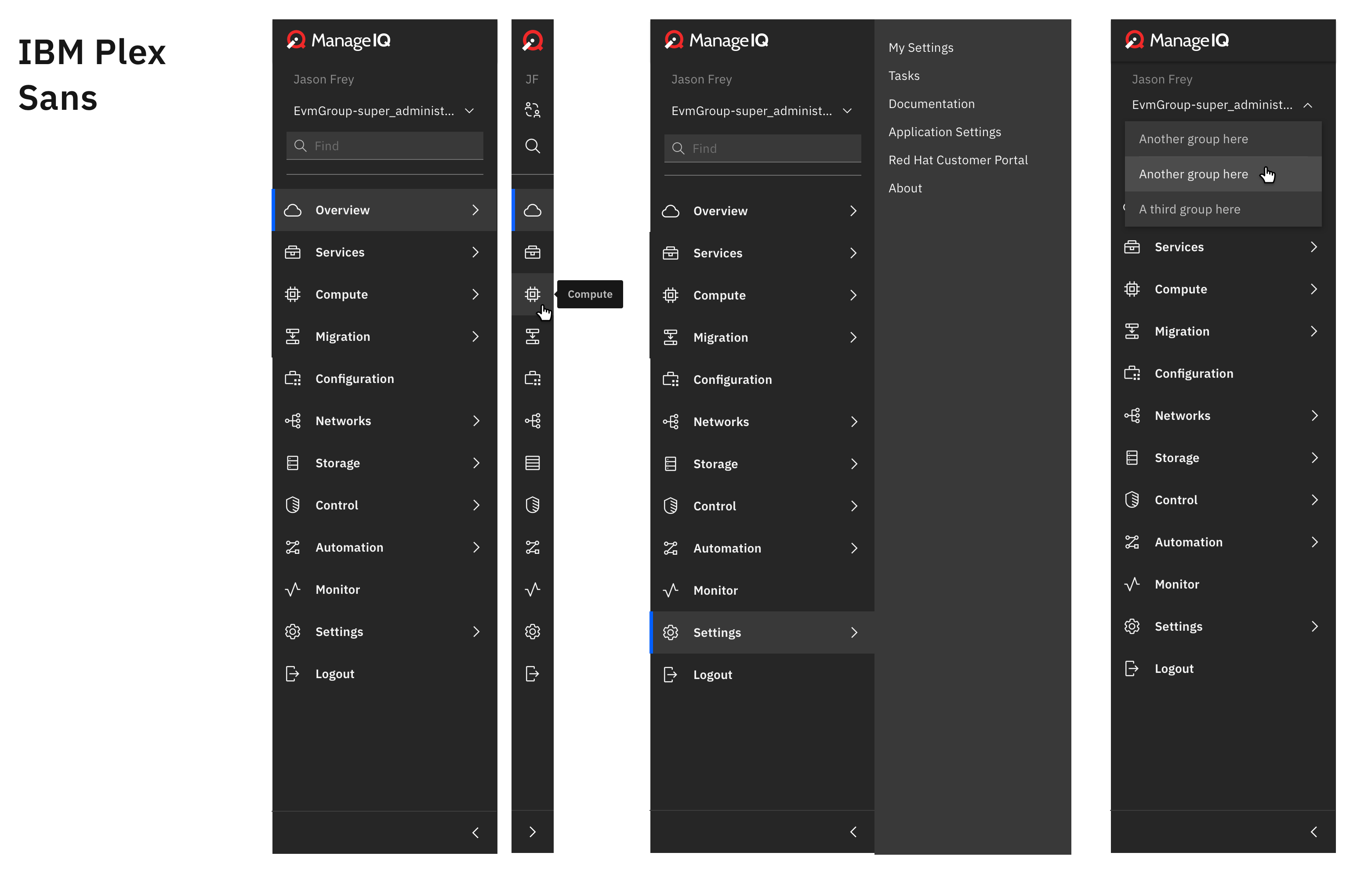Click the Configuration icon in collapsed sidebar
This screenshot has width=1357, height=896.
(532, 378)
